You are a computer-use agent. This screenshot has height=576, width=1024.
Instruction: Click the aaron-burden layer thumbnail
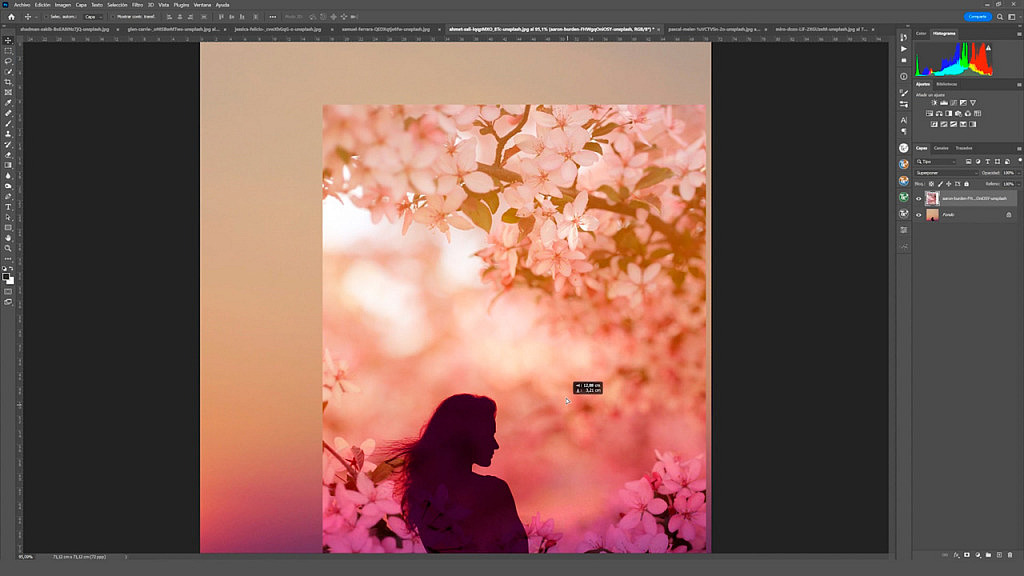point(933,199)
